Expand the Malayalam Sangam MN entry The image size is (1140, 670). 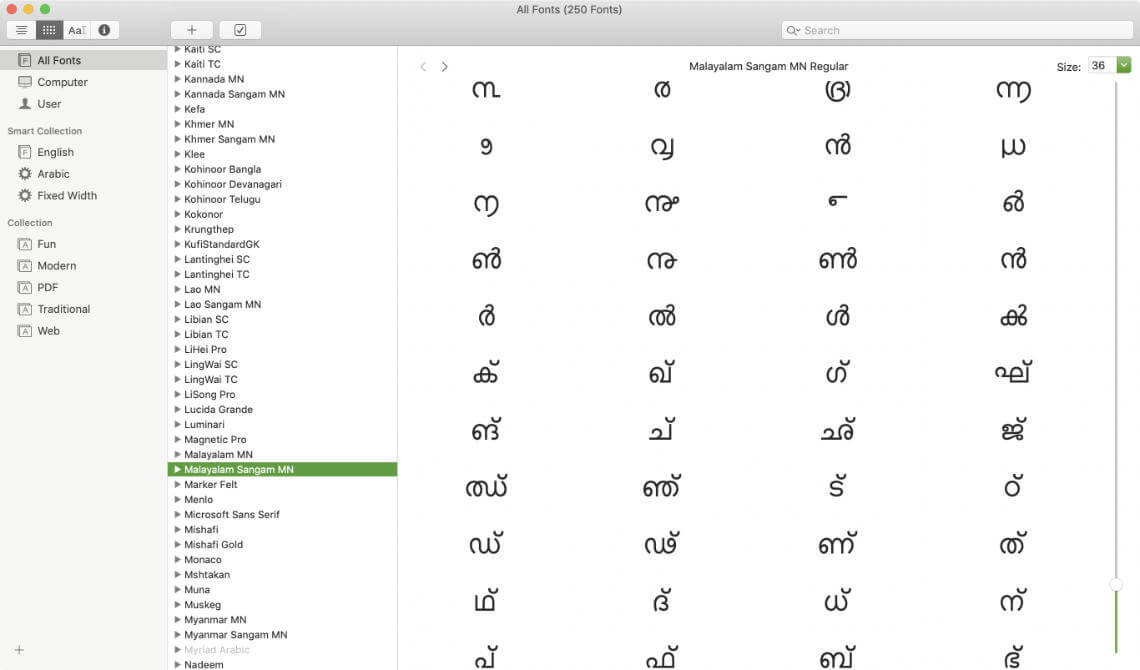178,469
